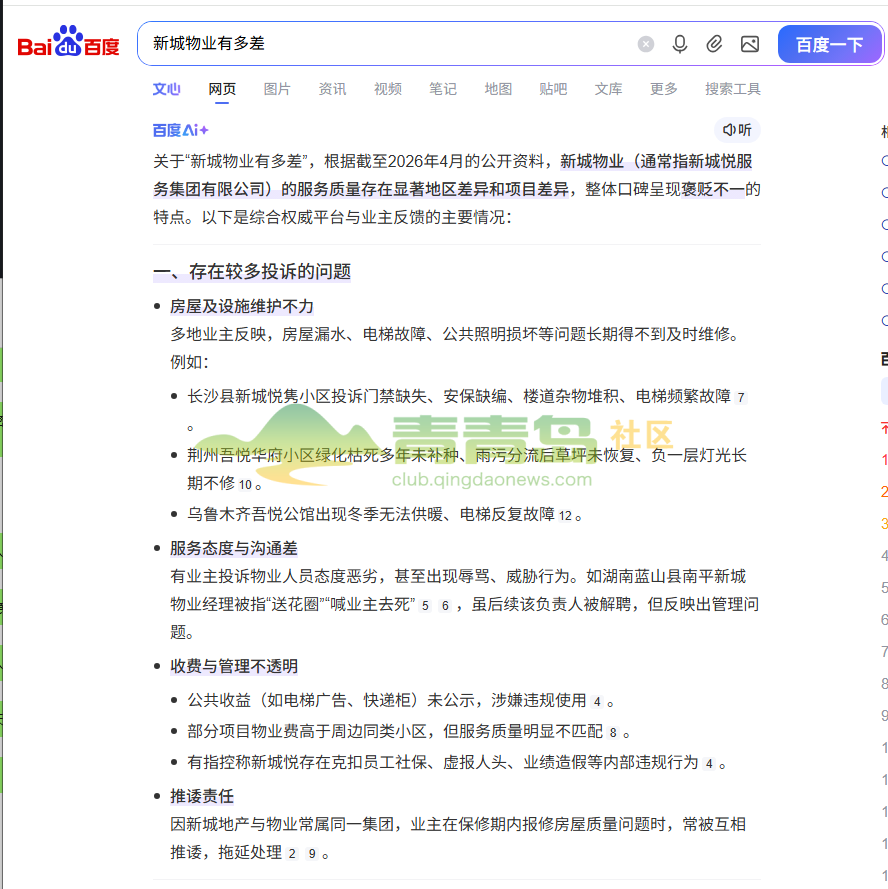Click the Baidu logo

[68, 41]
